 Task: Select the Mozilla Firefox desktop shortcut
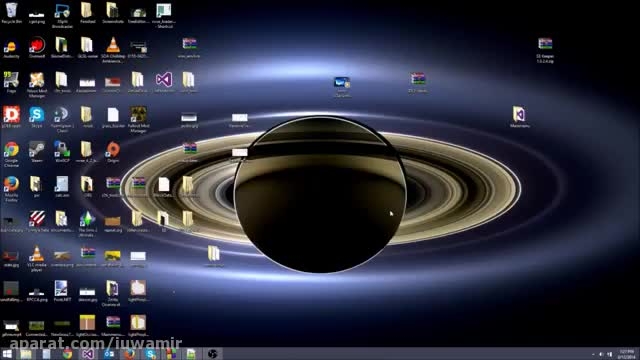(11, 189)
